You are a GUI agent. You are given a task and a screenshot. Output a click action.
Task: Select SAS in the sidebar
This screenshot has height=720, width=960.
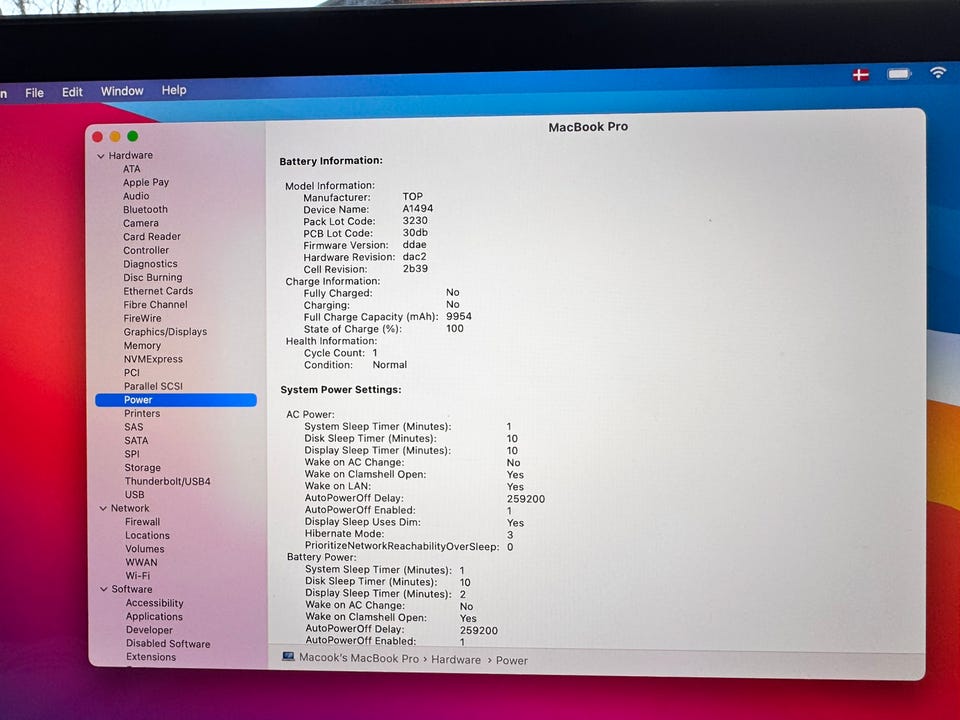133,427
